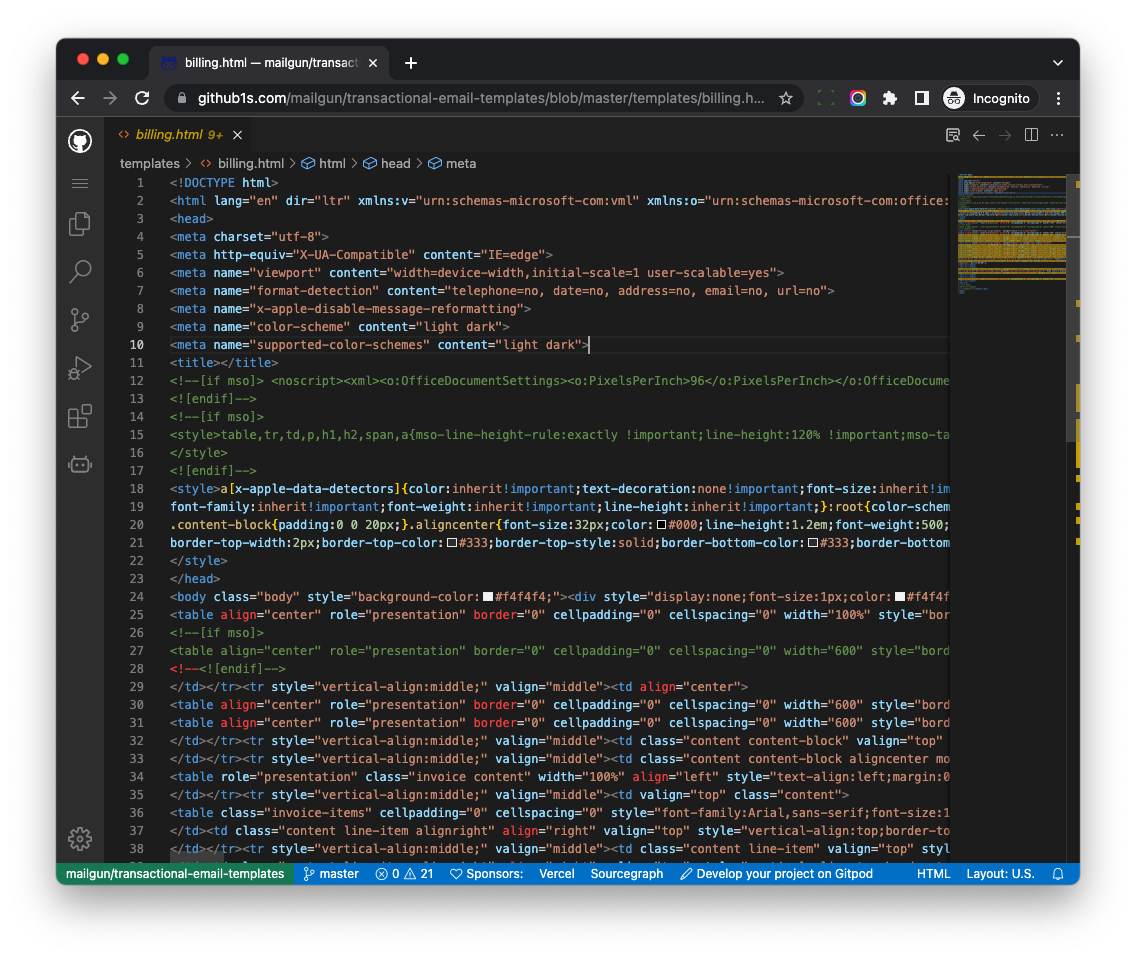Click the master branch indicator
This screenshot has height=959, width=1136.
coord(330,874)
